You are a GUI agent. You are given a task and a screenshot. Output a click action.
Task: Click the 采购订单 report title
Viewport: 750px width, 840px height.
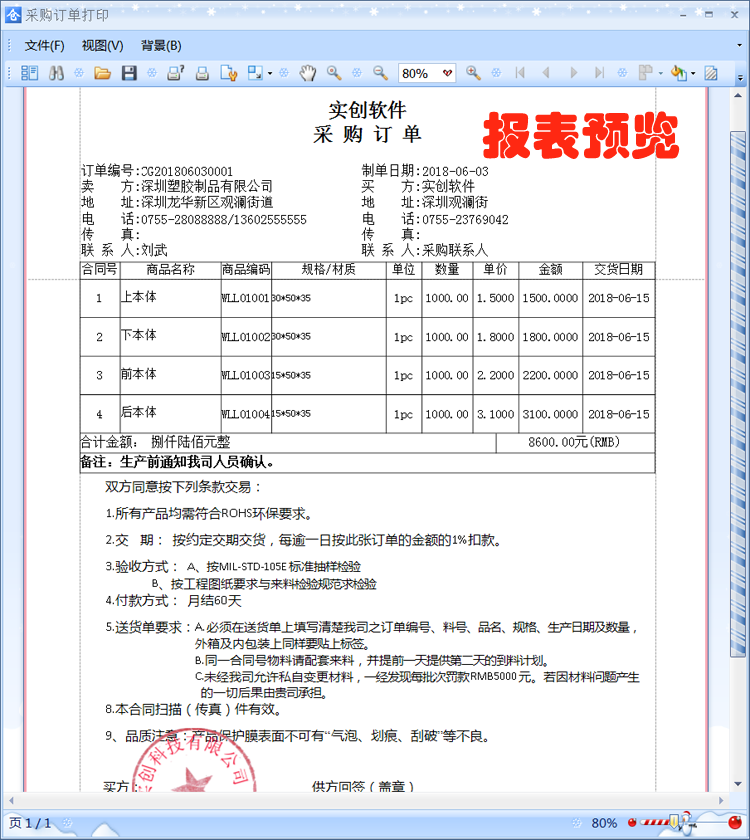coord(367,134)
